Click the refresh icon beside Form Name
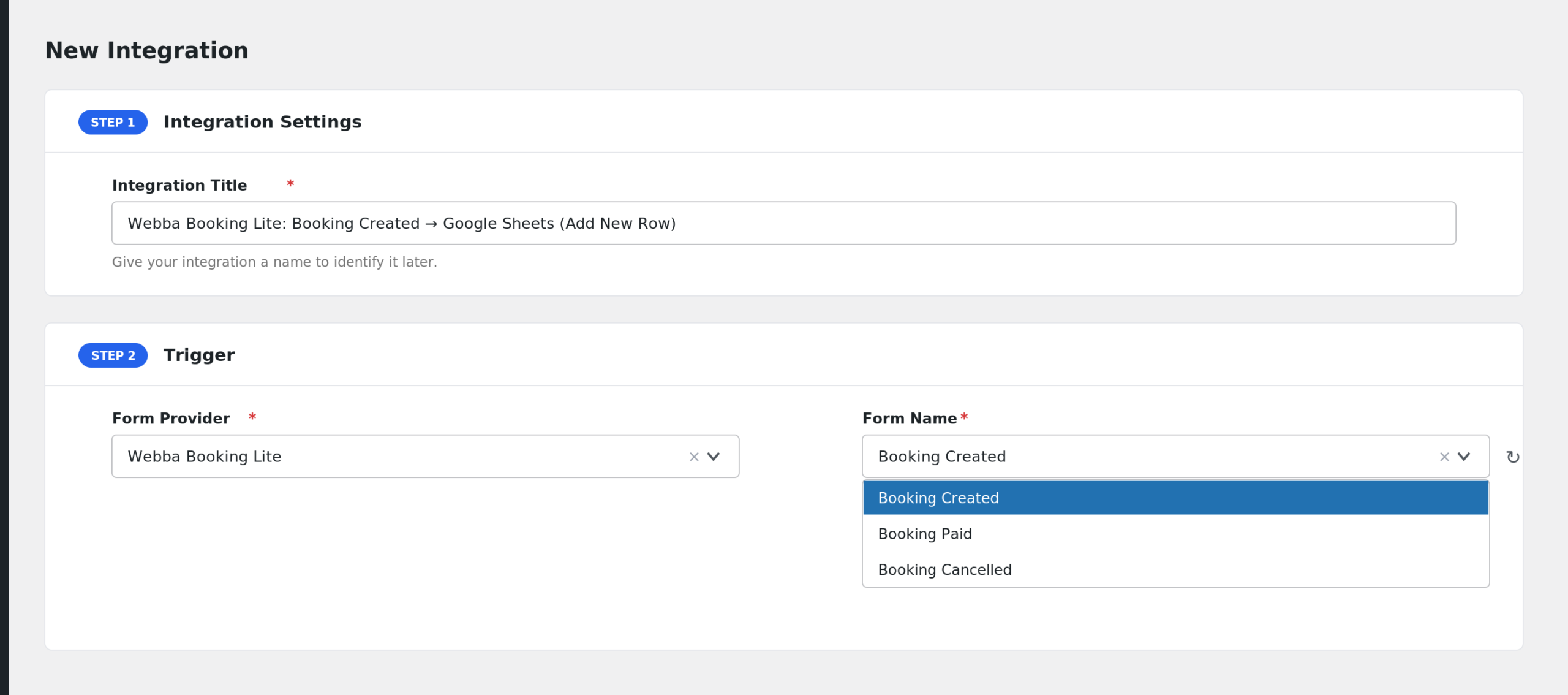Image resolution: width=1568 pixels, height=695 pixels. click(1512, 457)
